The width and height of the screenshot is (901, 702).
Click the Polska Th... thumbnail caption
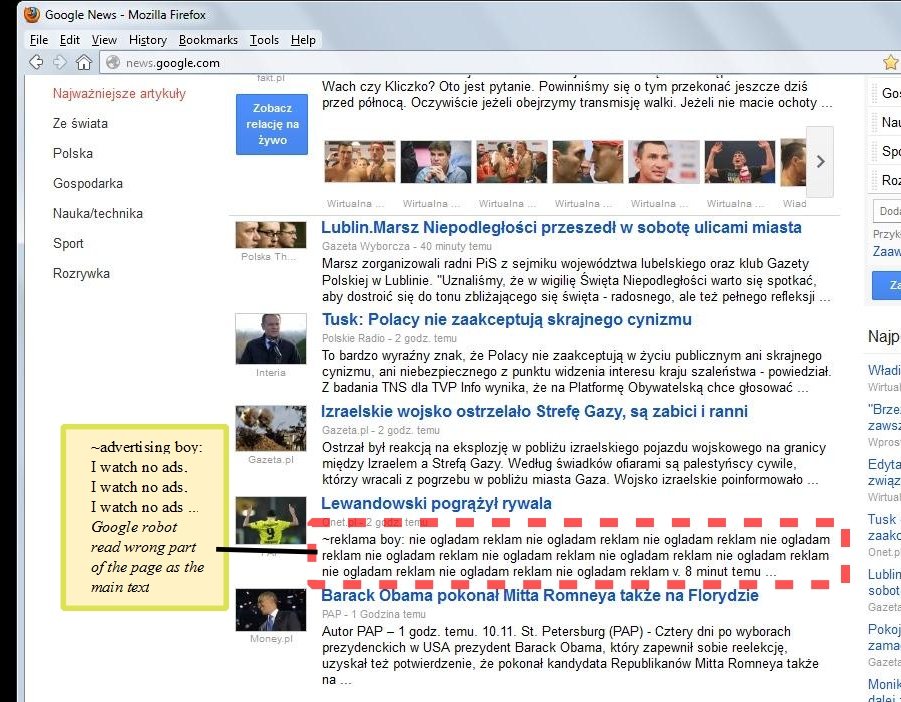(268, 257)
